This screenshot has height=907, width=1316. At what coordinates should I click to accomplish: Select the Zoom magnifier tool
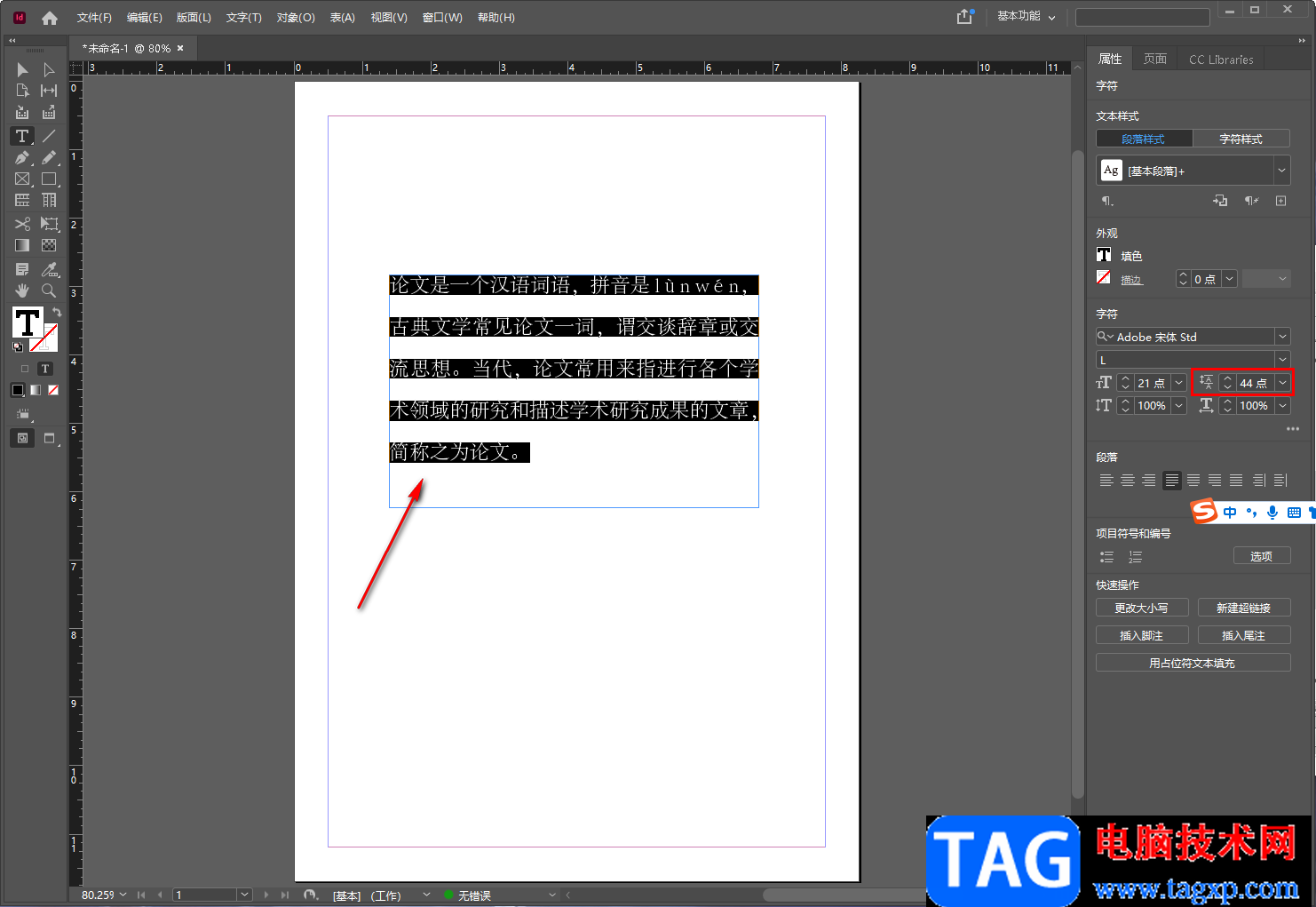(49, 290)
